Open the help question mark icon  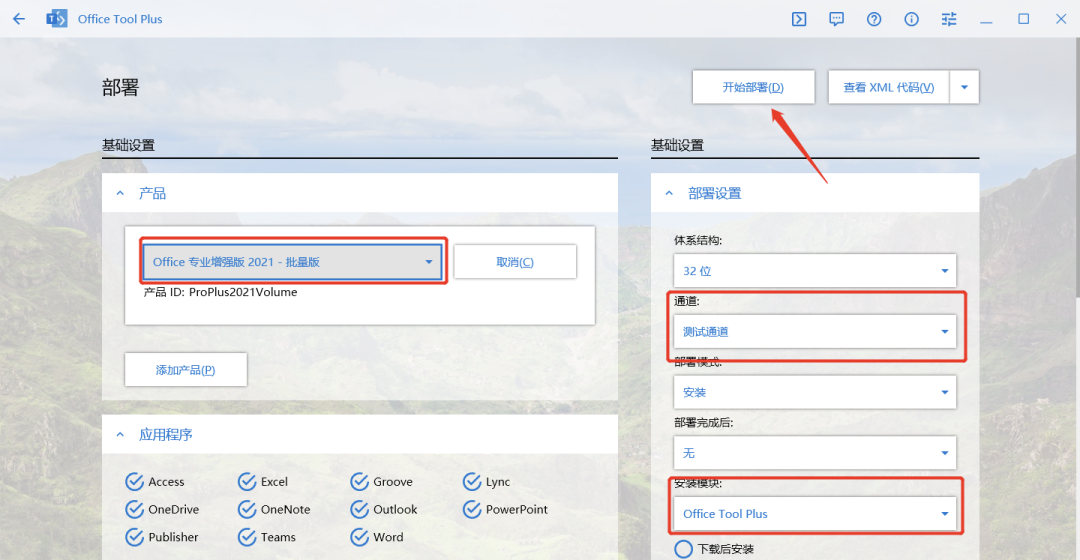click(874, 19)
